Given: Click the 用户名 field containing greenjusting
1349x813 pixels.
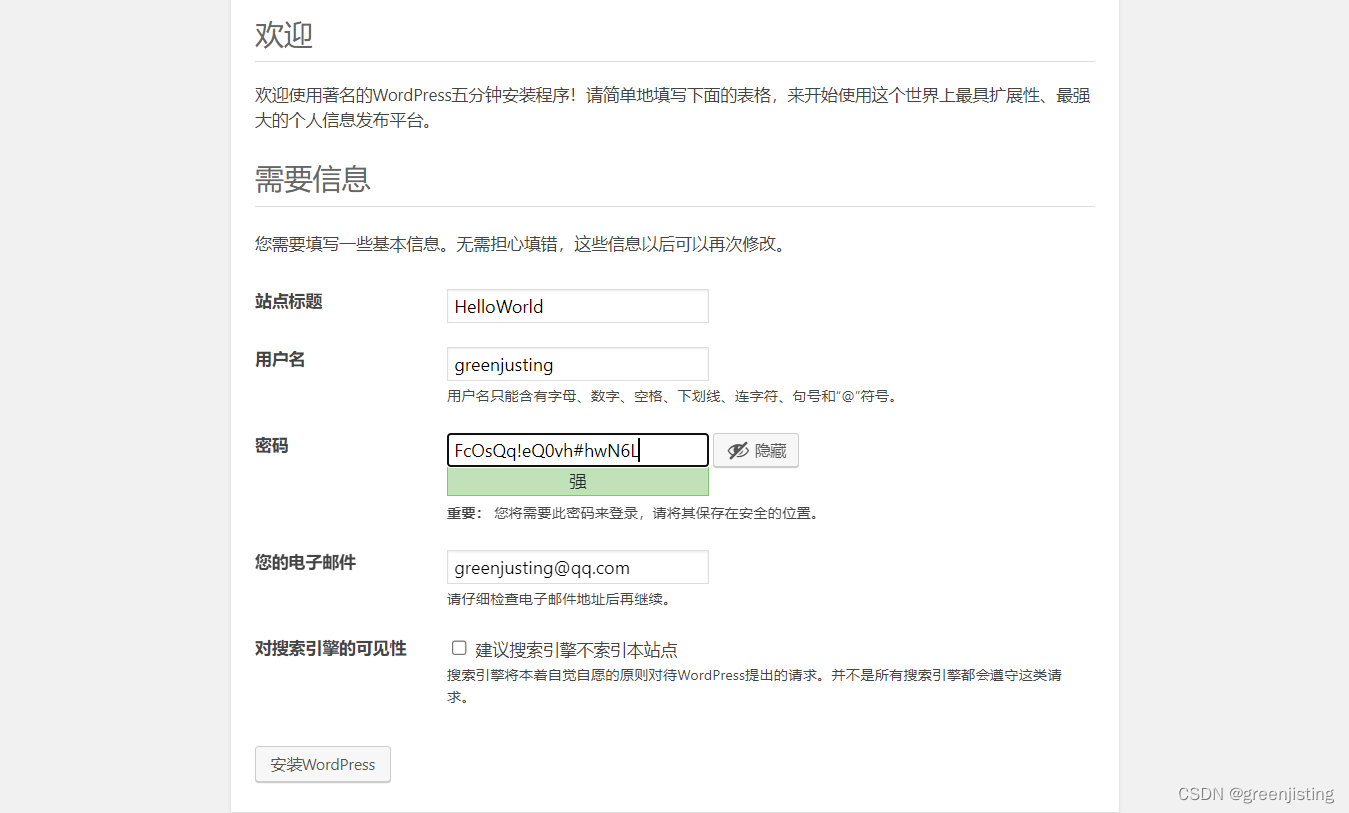Looking at the screenshot, I should pyautogui.click(x=577, y=364).
